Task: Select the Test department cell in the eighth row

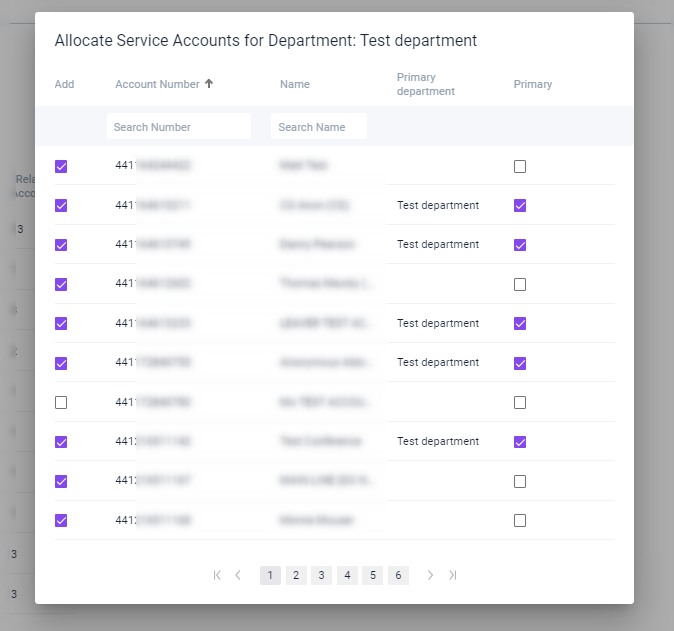Action: [x=438, y=441]
